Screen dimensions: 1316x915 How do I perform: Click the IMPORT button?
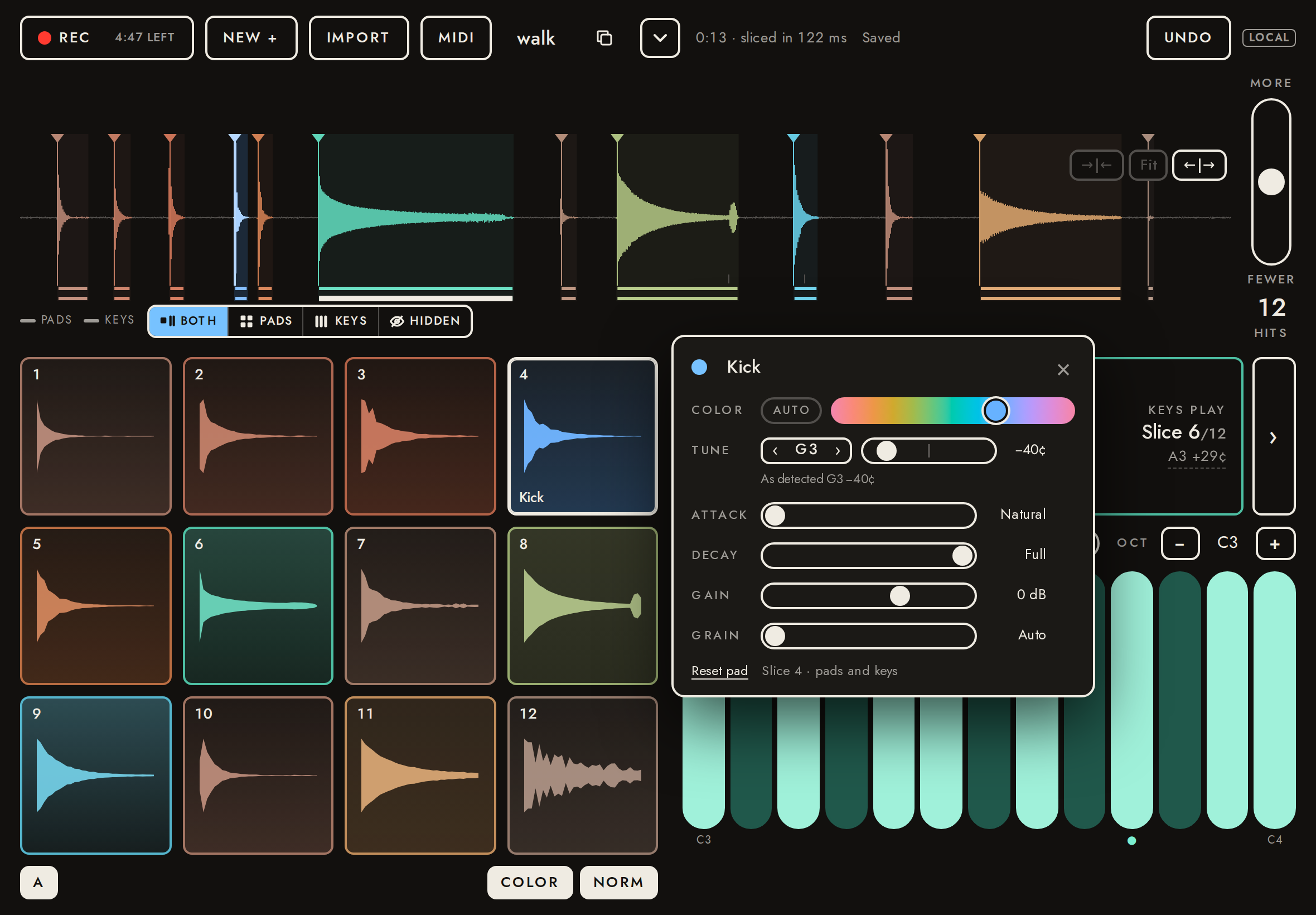pyautogui.click(x=359, y=38)
